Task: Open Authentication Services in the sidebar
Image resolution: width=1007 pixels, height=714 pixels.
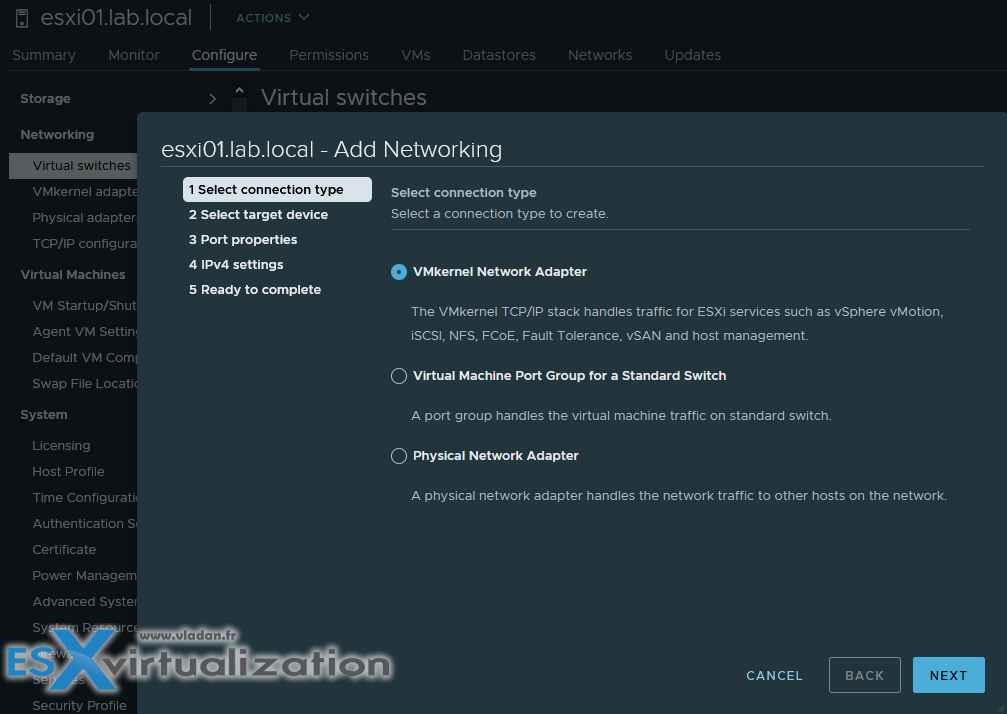Action: click(x=85, y=523)
